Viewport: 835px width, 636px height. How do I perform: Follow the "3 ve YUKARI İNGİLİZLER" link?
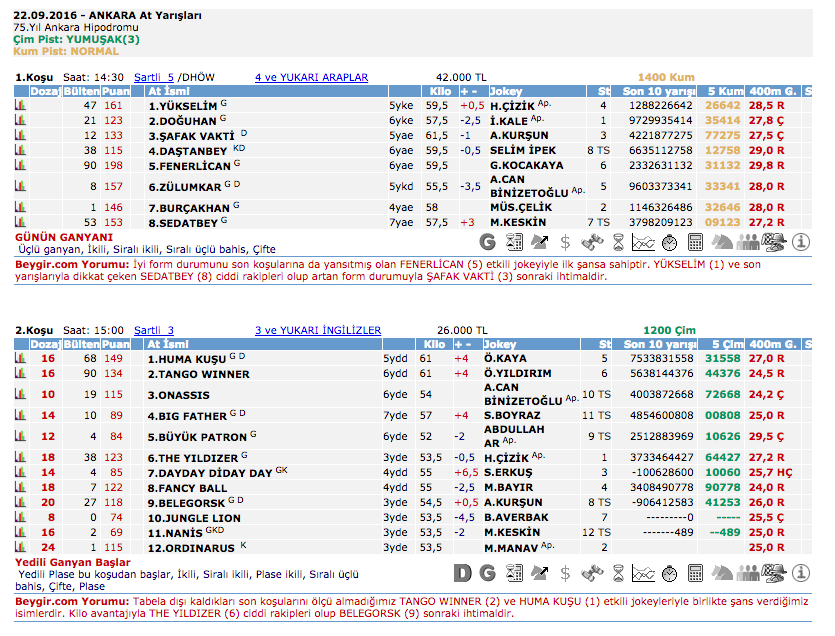(x=317, y=330)
